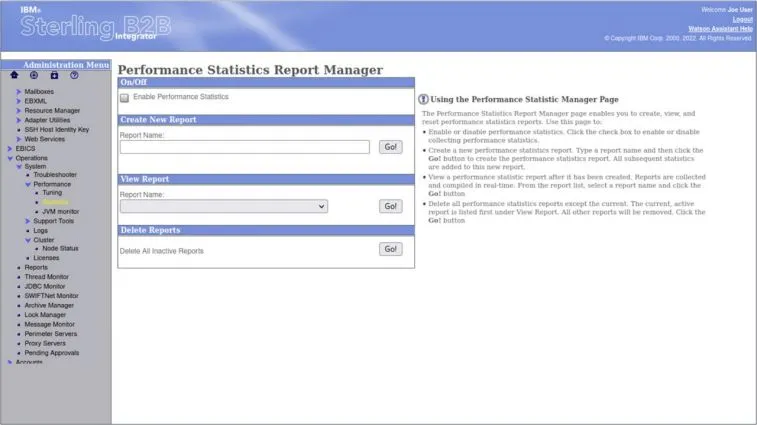
Task: Open Logs menu item
Action: pos(41,230)
